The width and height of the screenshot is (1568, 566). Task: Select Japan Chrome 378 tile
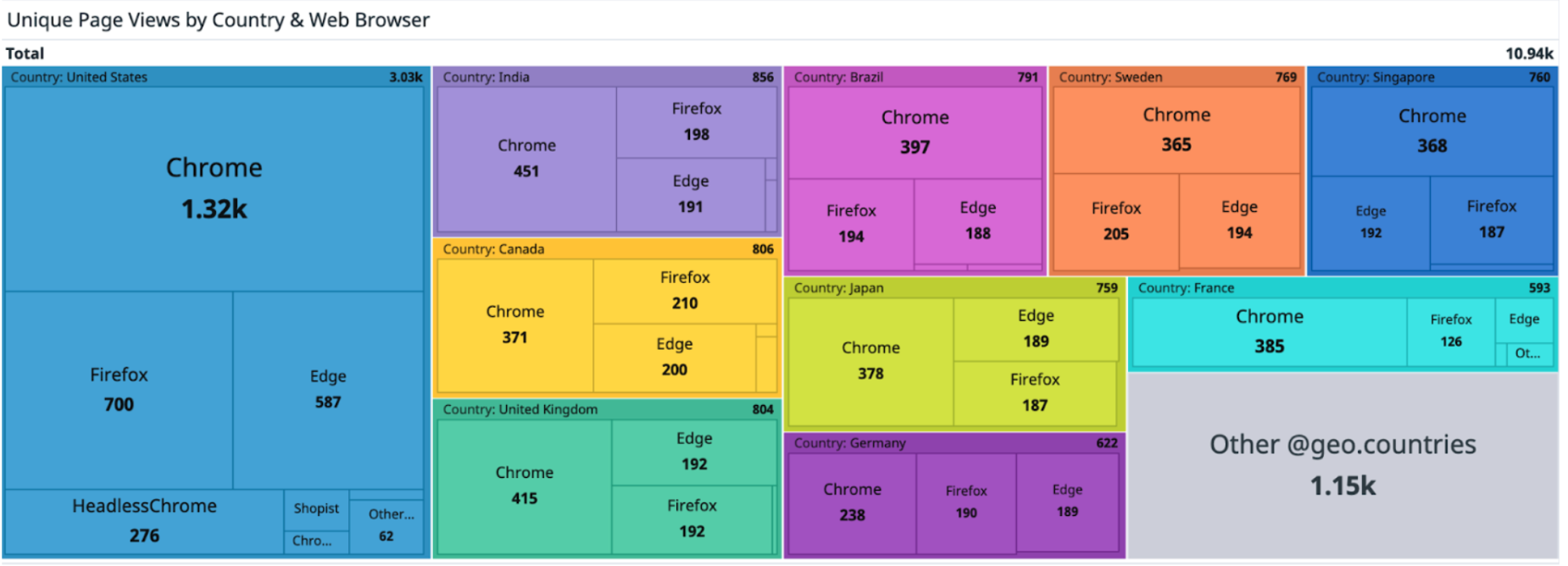tap(870, 361)
